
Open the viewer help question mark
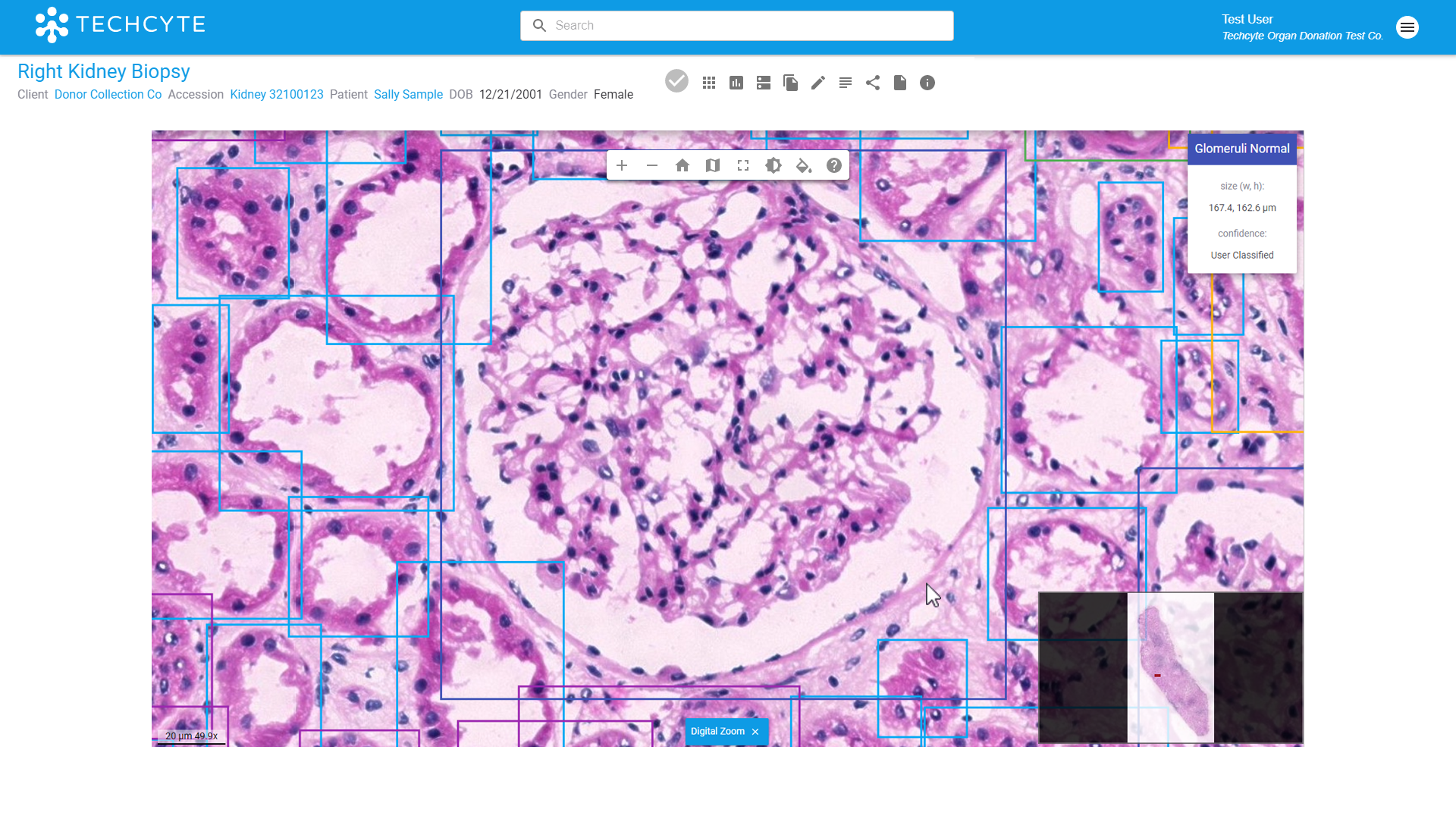[834, 165]
